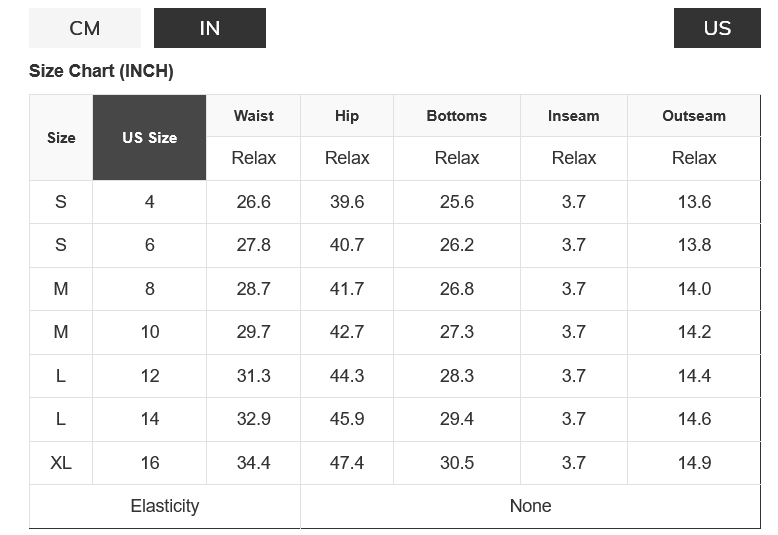Select the US size 4 cell
The width and height of the screenshot is (778, 535).
(150, 202)
